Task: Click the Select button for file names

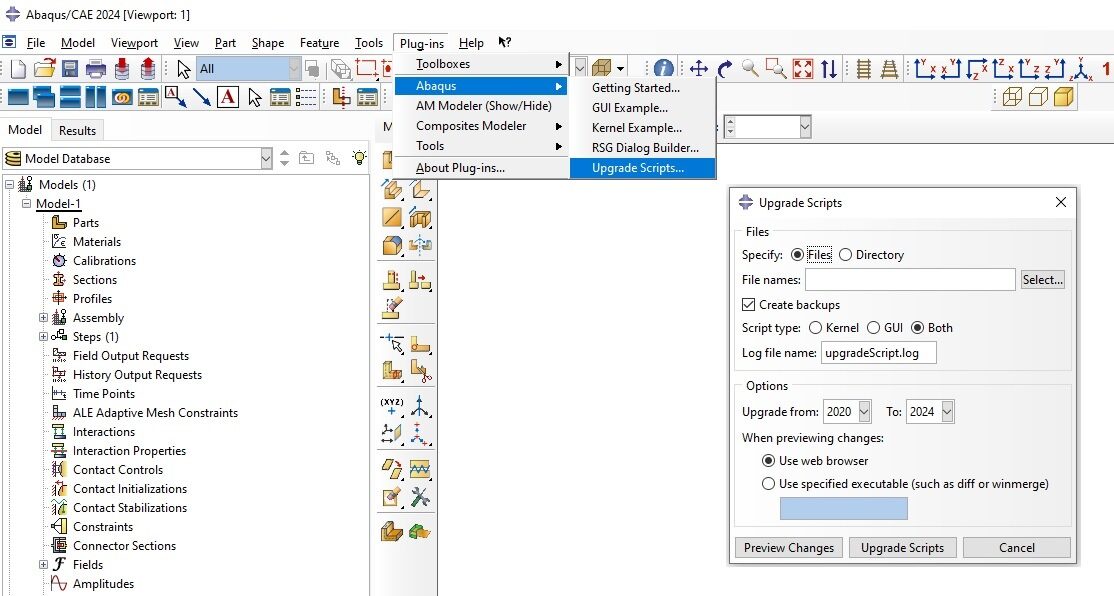Action: [x=1042, y=279]
